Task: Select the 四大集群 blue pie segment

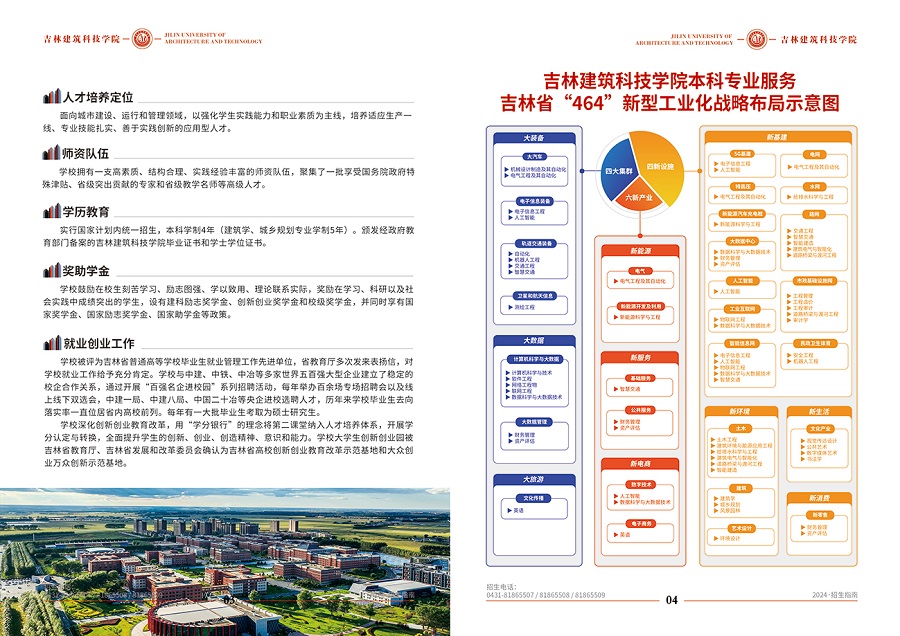Action: click(620, 171)
